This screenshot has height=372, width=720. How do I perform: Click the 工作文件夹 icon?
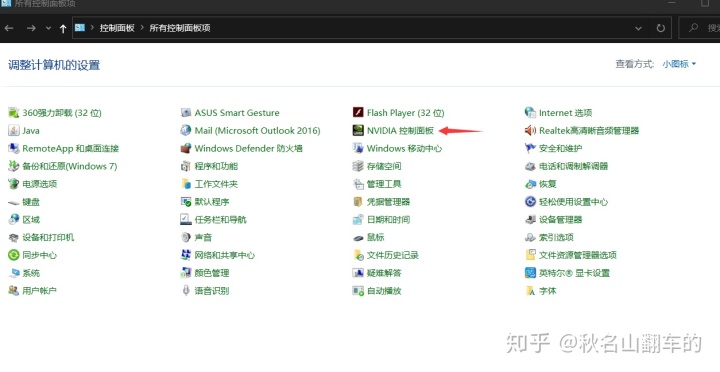click(x=186, y=184)
